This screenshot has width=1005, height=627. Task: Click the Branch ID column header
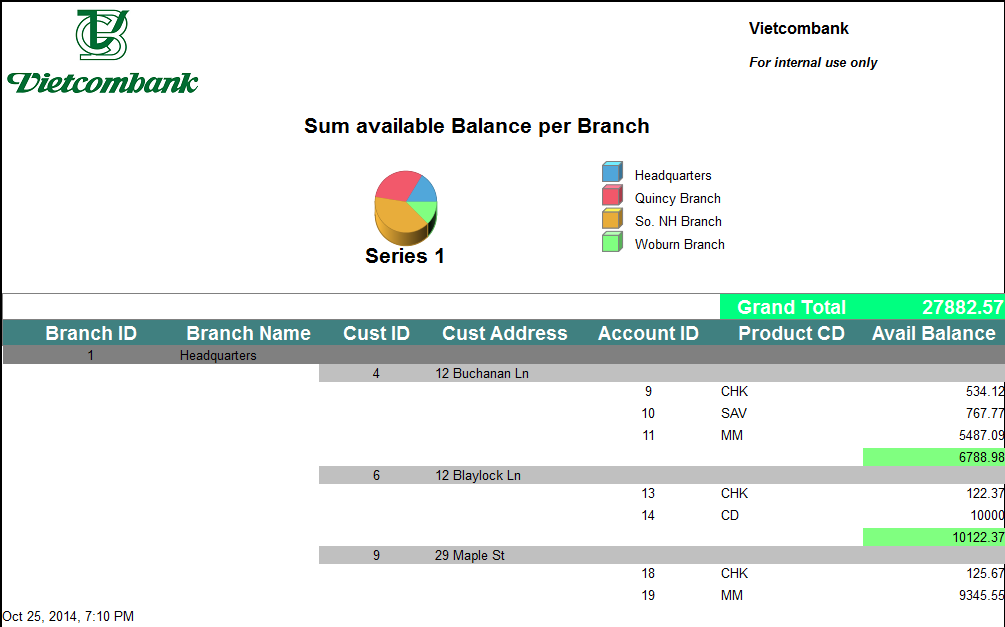[91, 333]
